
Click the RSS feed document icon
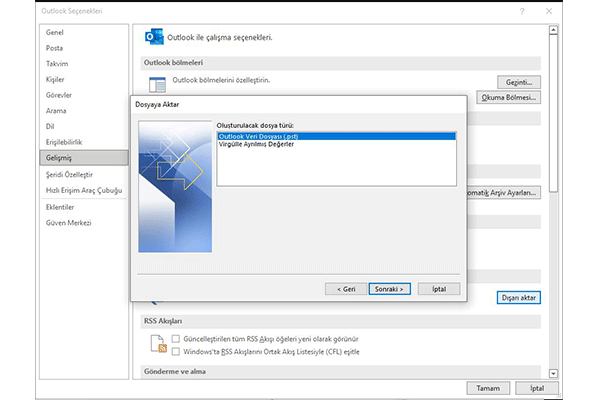point(158,343)
